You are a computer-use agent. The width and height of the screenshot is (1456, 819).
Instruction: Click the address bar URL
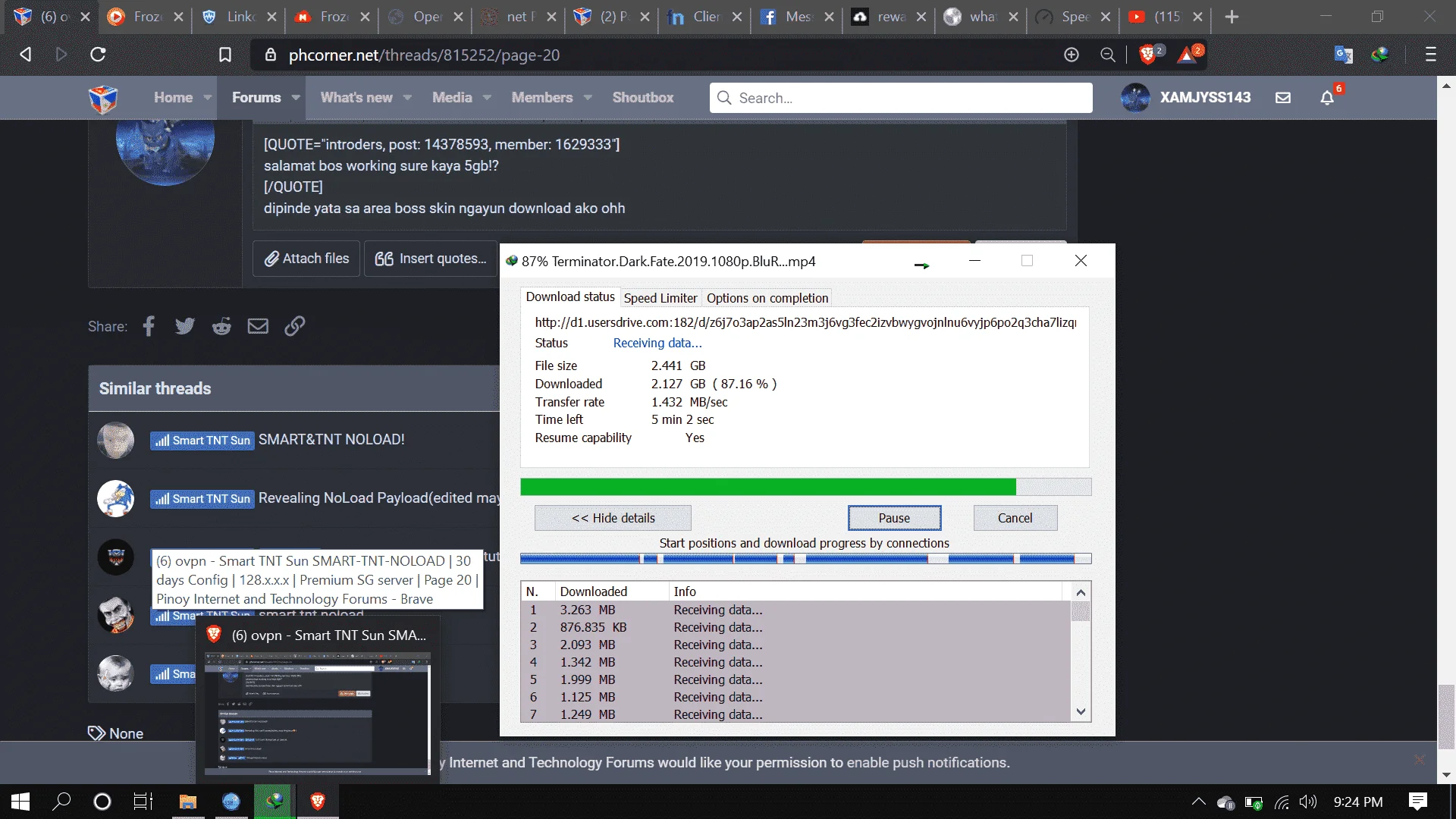tap(424, 55)
